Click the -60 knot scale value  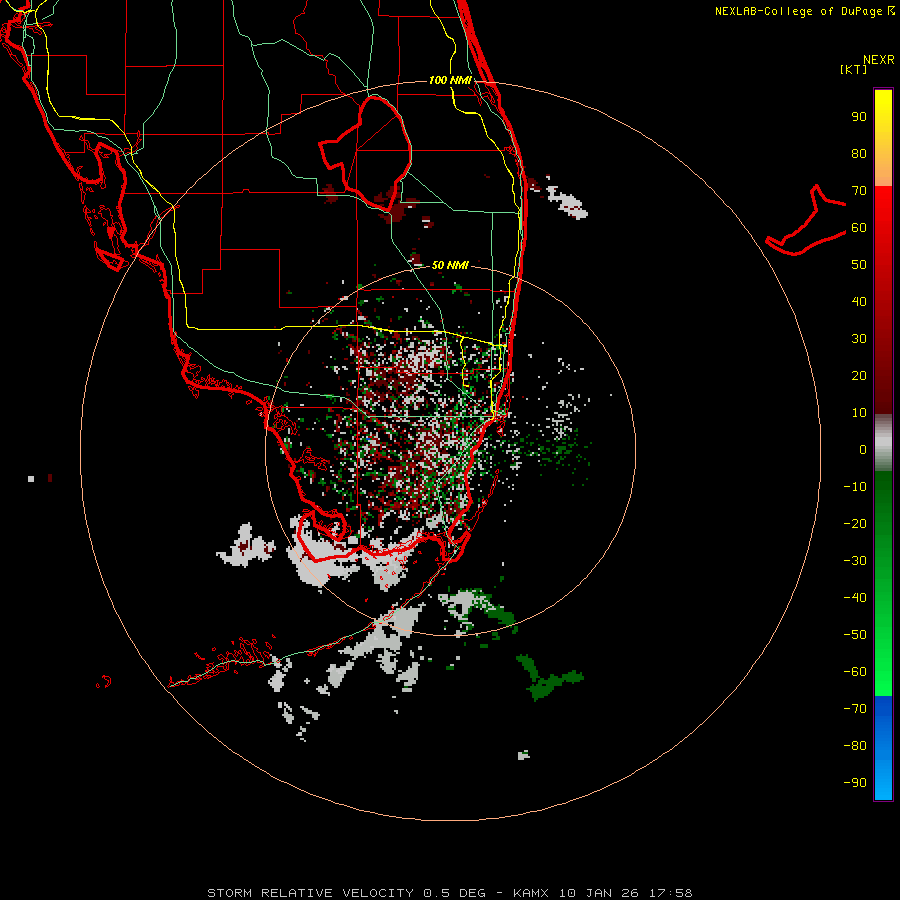(855, 672)
